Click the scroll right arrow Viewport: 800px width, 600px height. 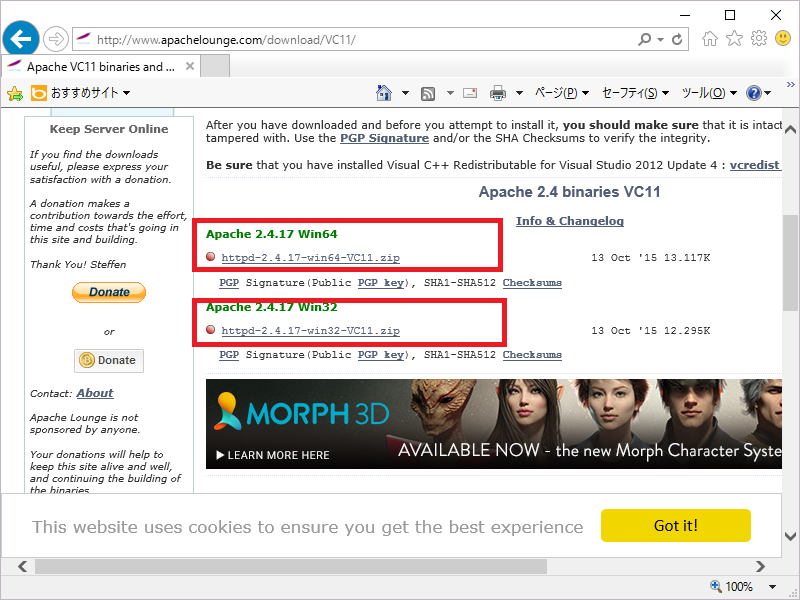click(x=760, y=566)
